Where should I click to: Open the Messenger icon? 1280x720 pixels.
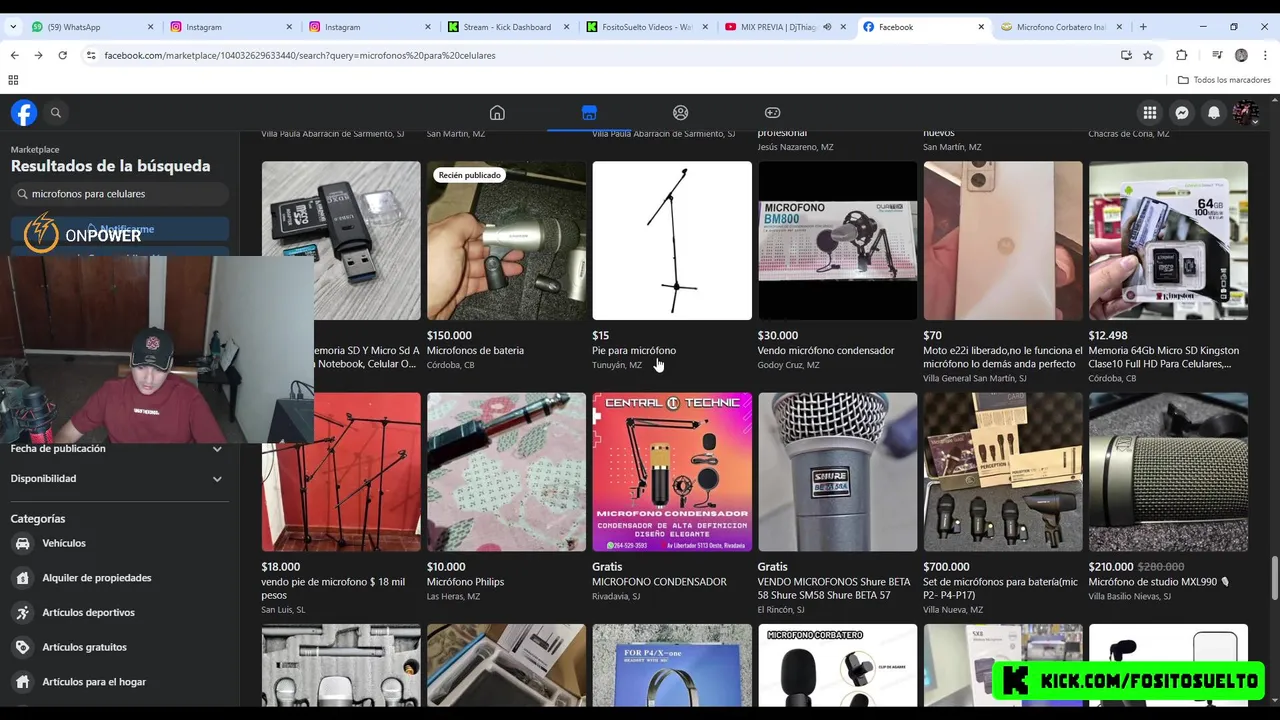[x=1182, y=113]
